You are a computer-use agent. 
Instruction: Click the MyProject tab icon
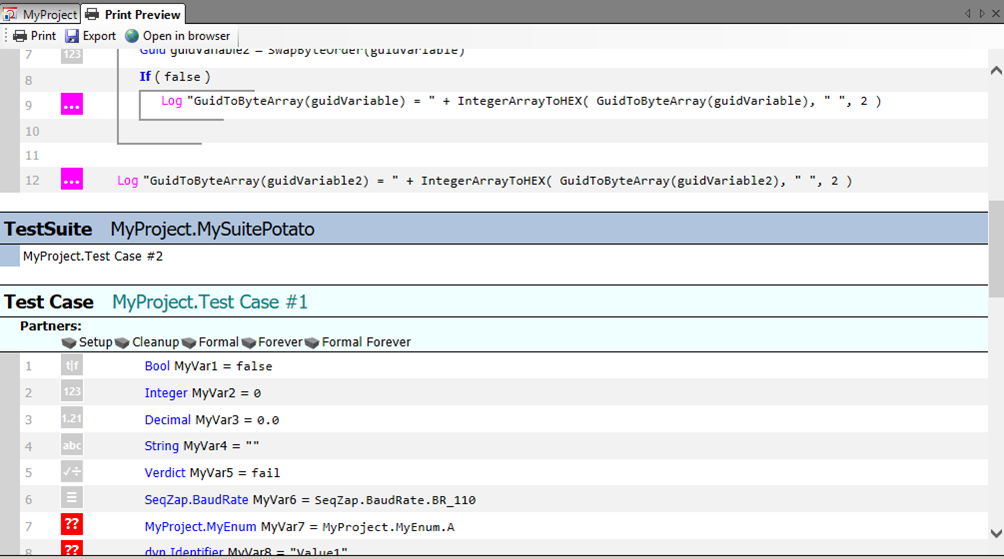(10, 14)
